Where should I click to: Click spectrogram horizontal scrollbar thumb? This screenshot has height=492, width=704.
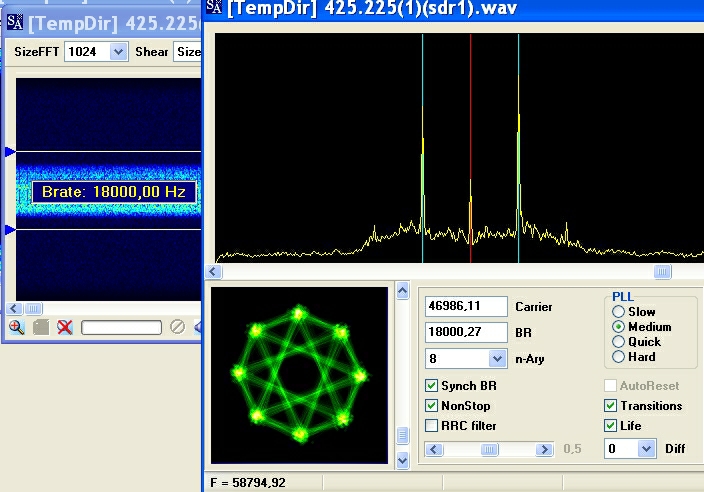[x=33, y=308]
